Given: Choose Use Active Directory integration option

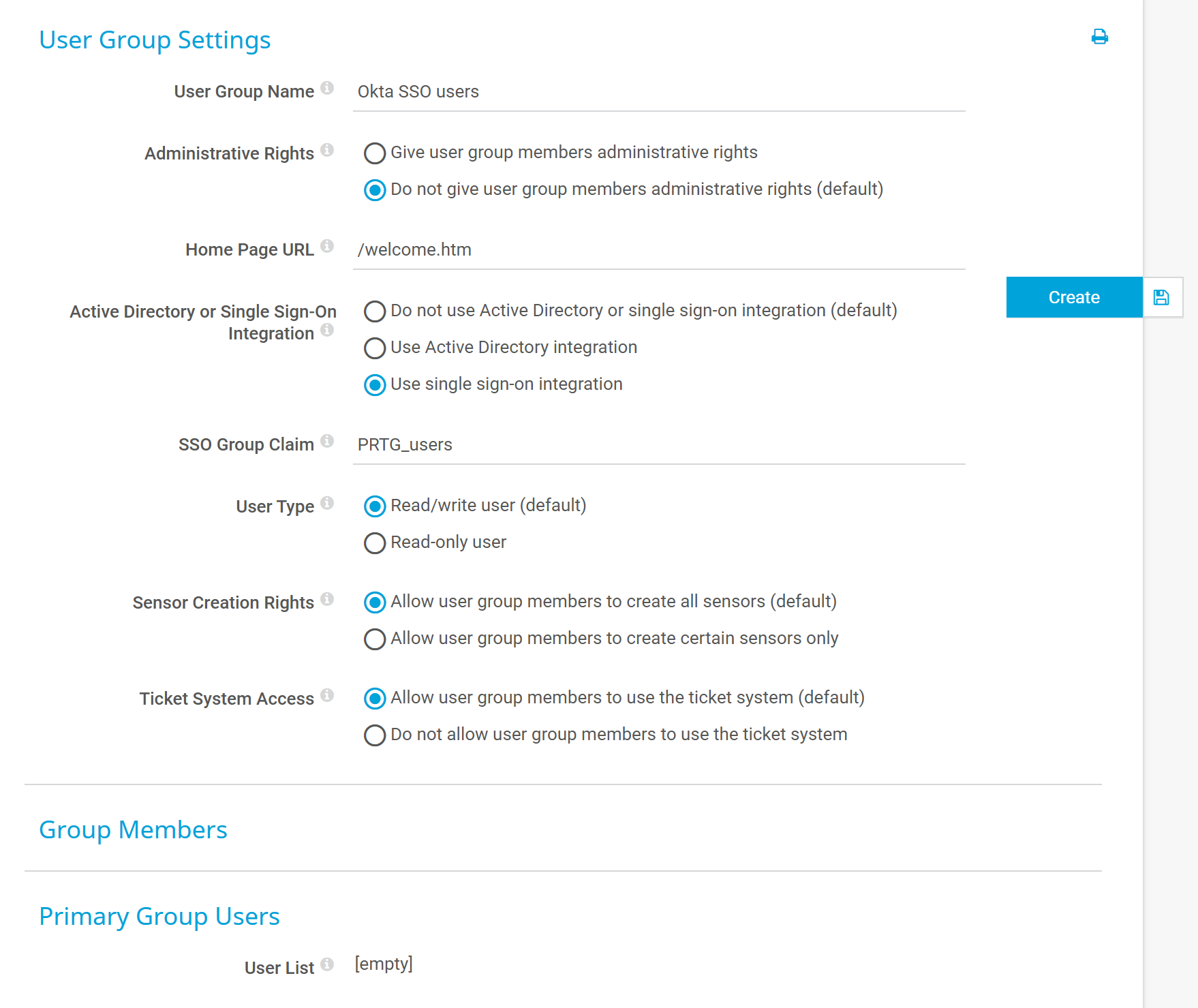Looking at the screenshot, I should 375,348.
